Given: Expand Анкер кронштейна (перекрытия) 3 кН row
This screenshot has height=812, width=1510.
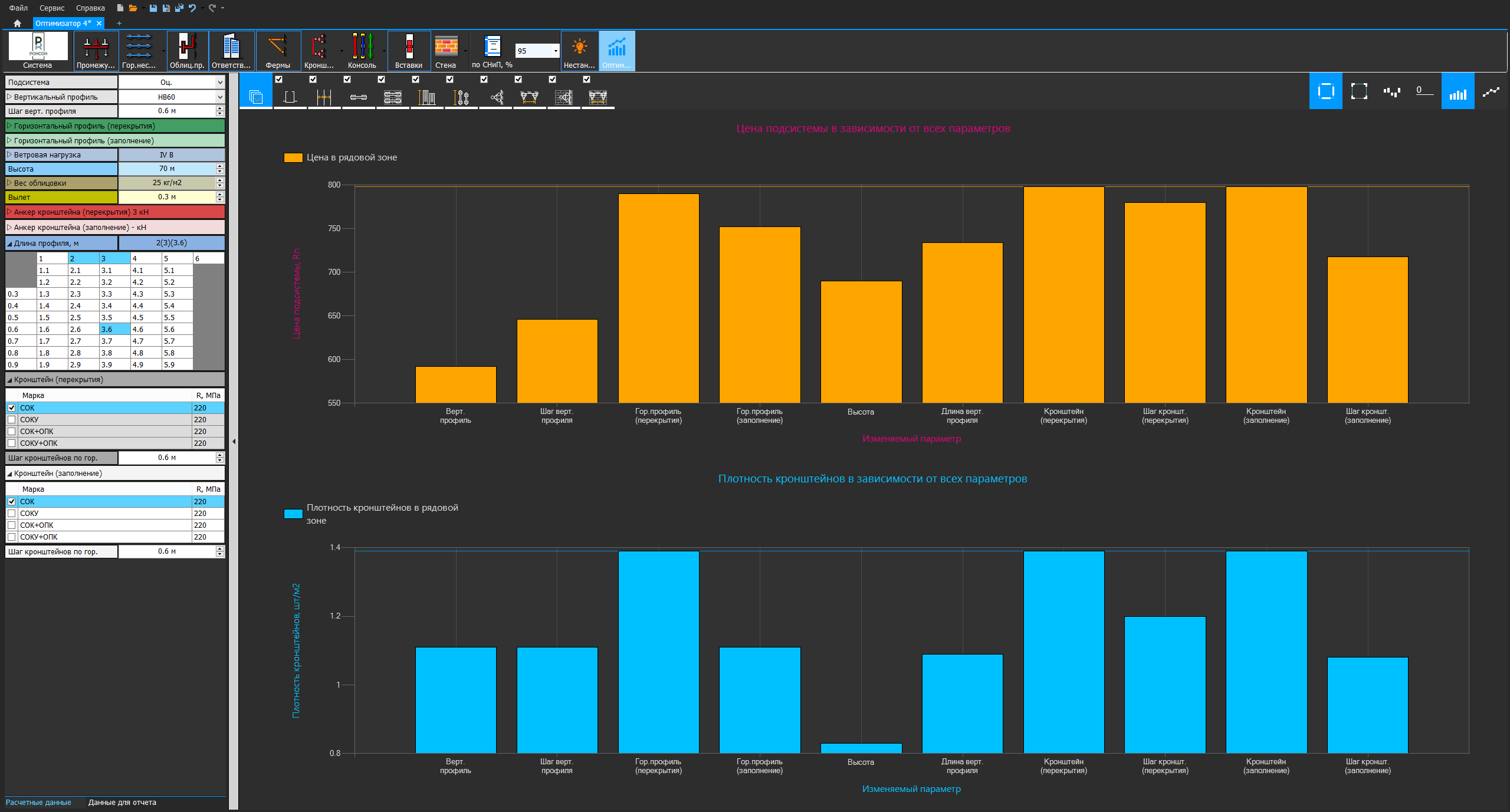Looking at the screenshot, I should (x=9, y=212).
